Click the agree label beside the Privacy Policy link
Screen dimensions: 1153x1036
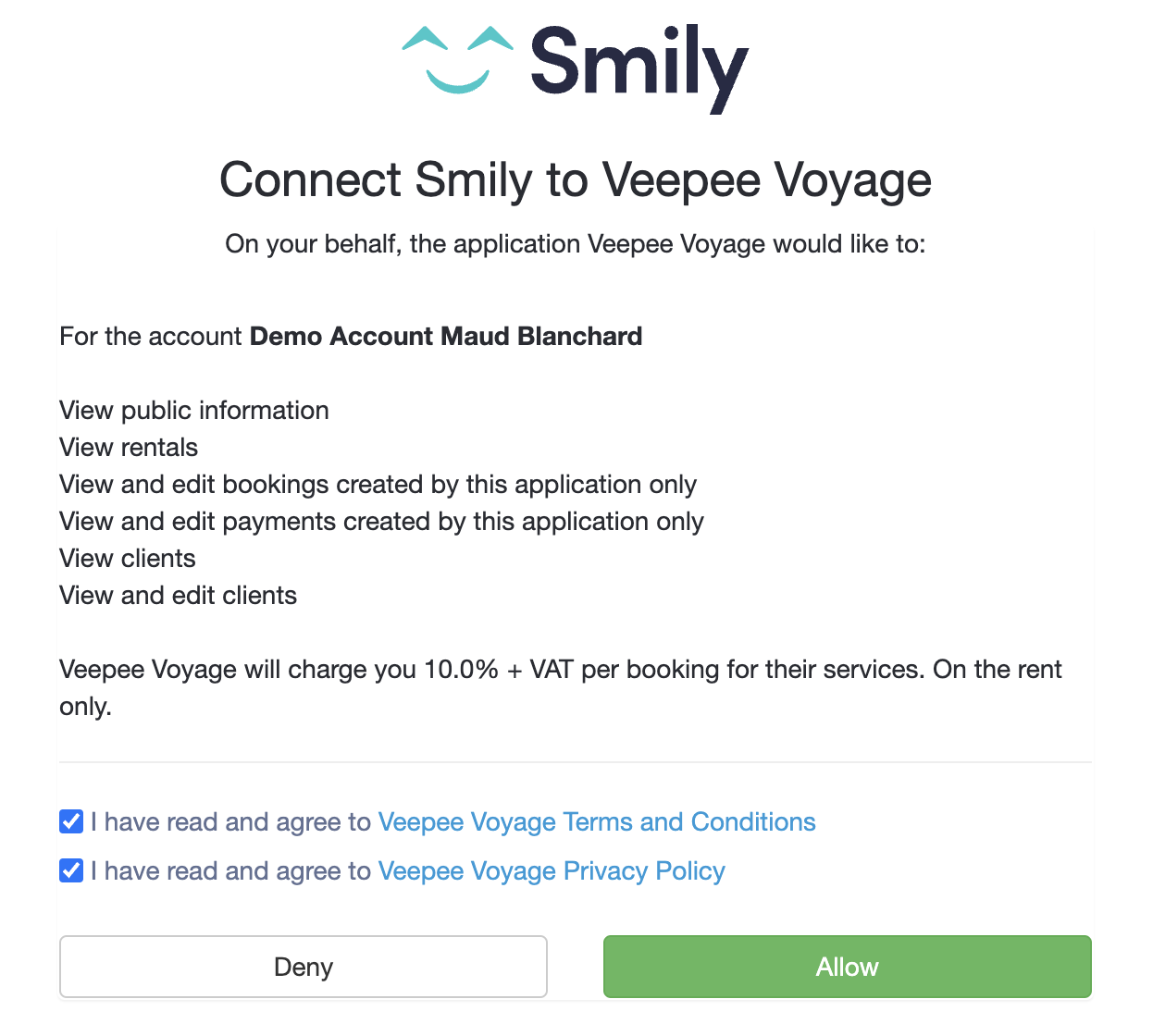coord(231,870)
